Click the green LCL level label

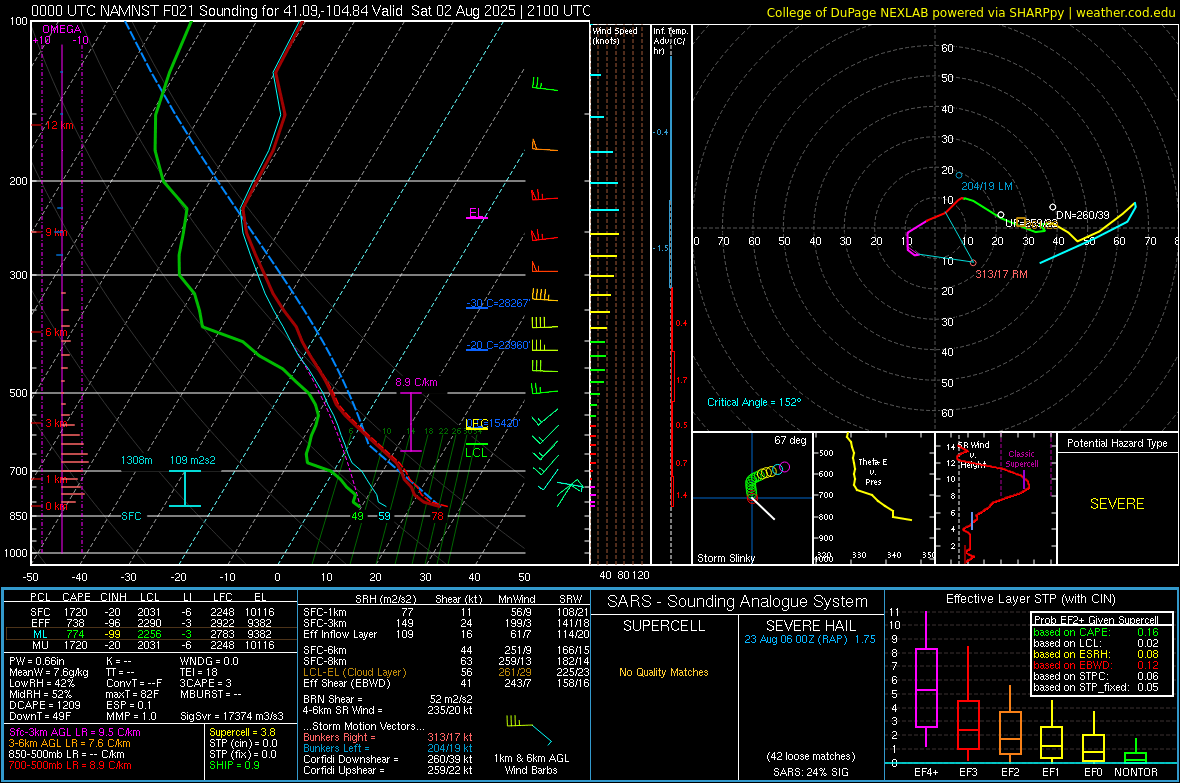(x=476, y=452)
